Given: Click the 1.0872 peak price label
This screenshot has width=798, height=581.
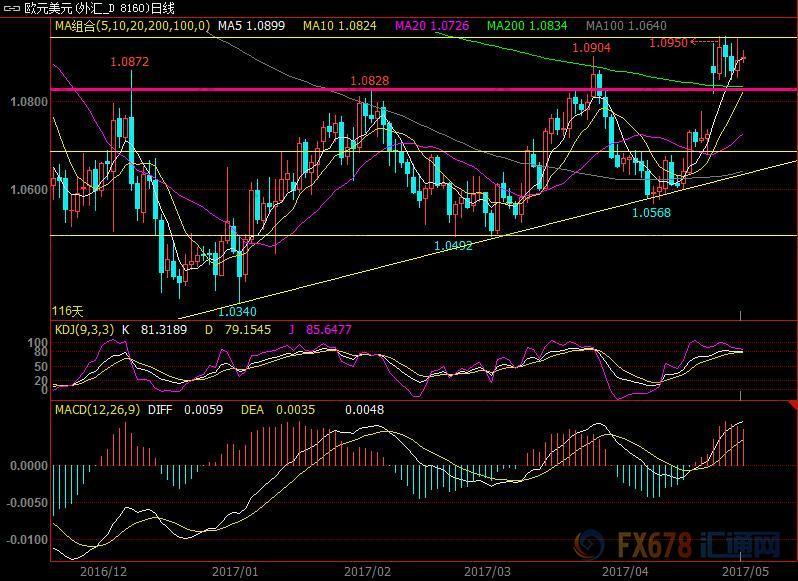Looking at the screenshot, I should 130,62.
